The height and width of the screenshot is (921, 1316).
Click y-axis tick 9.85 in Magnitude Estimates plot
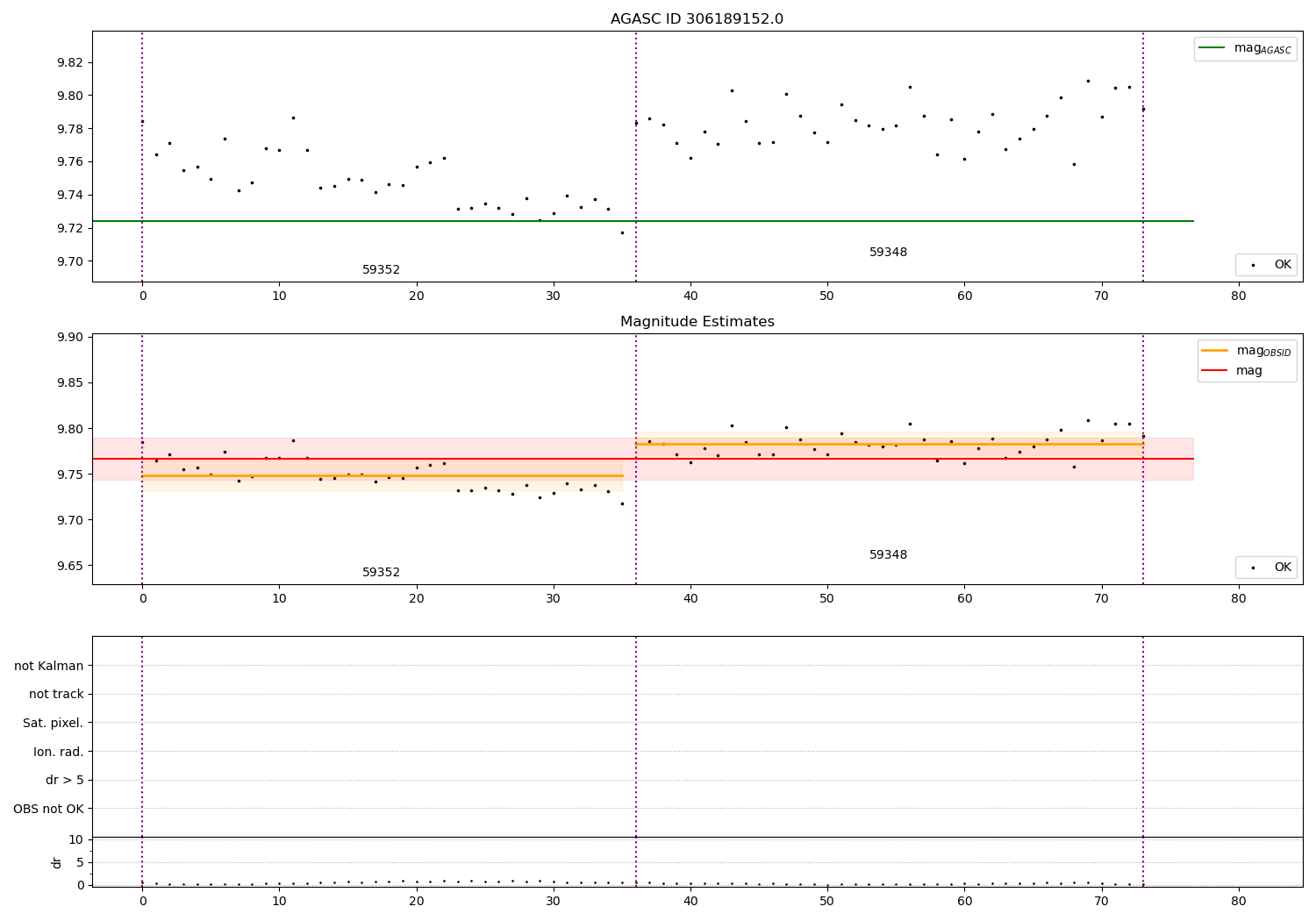(70, 383)
